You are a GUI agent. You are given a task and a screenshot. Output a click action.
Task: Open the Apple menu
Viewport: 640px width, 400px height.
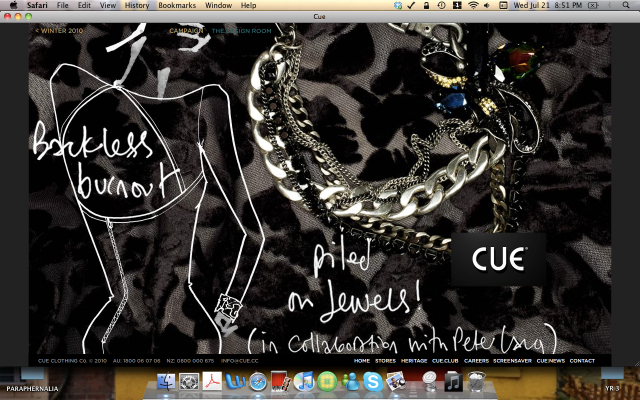click(x=13, y=5)
